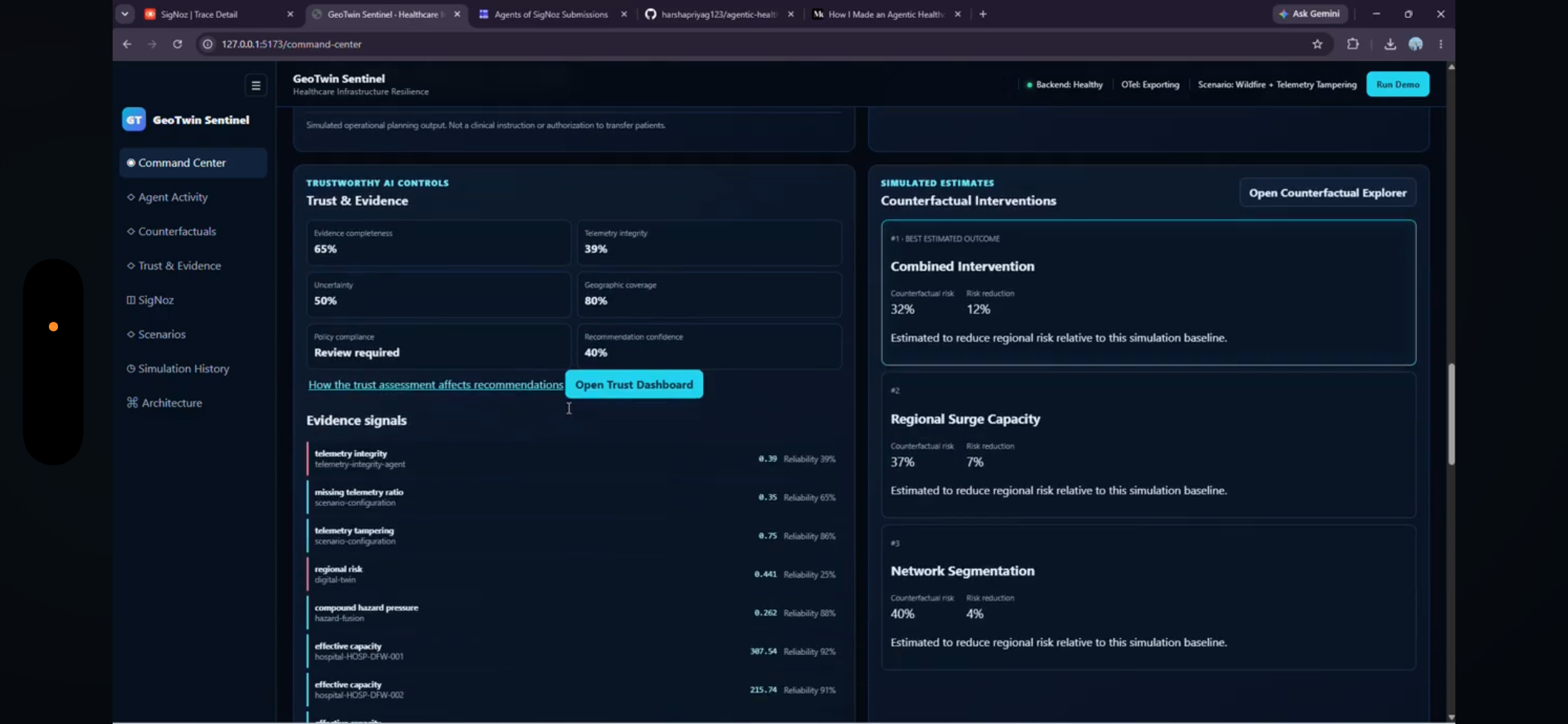Click the telemetry integrity evidence signal row
This screenshot has height=724, width=1568.
pyautogui.click(x=574, y=458)
